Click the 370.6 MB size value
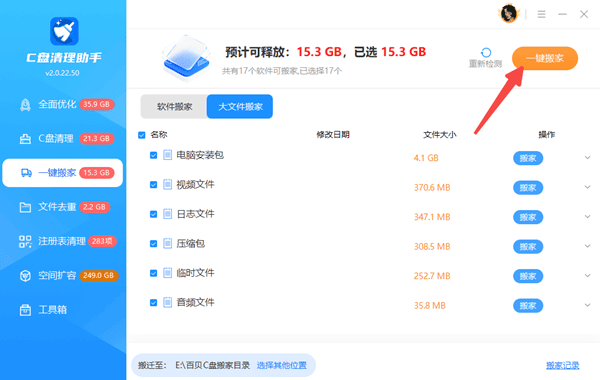The height and width of the screenshot is (380, 600). click(x=432, y=188)
